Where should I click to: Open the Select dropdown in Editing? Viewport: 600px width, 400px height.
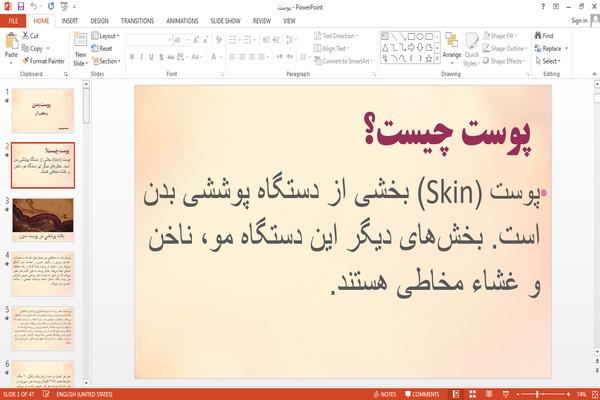(548, 61)
